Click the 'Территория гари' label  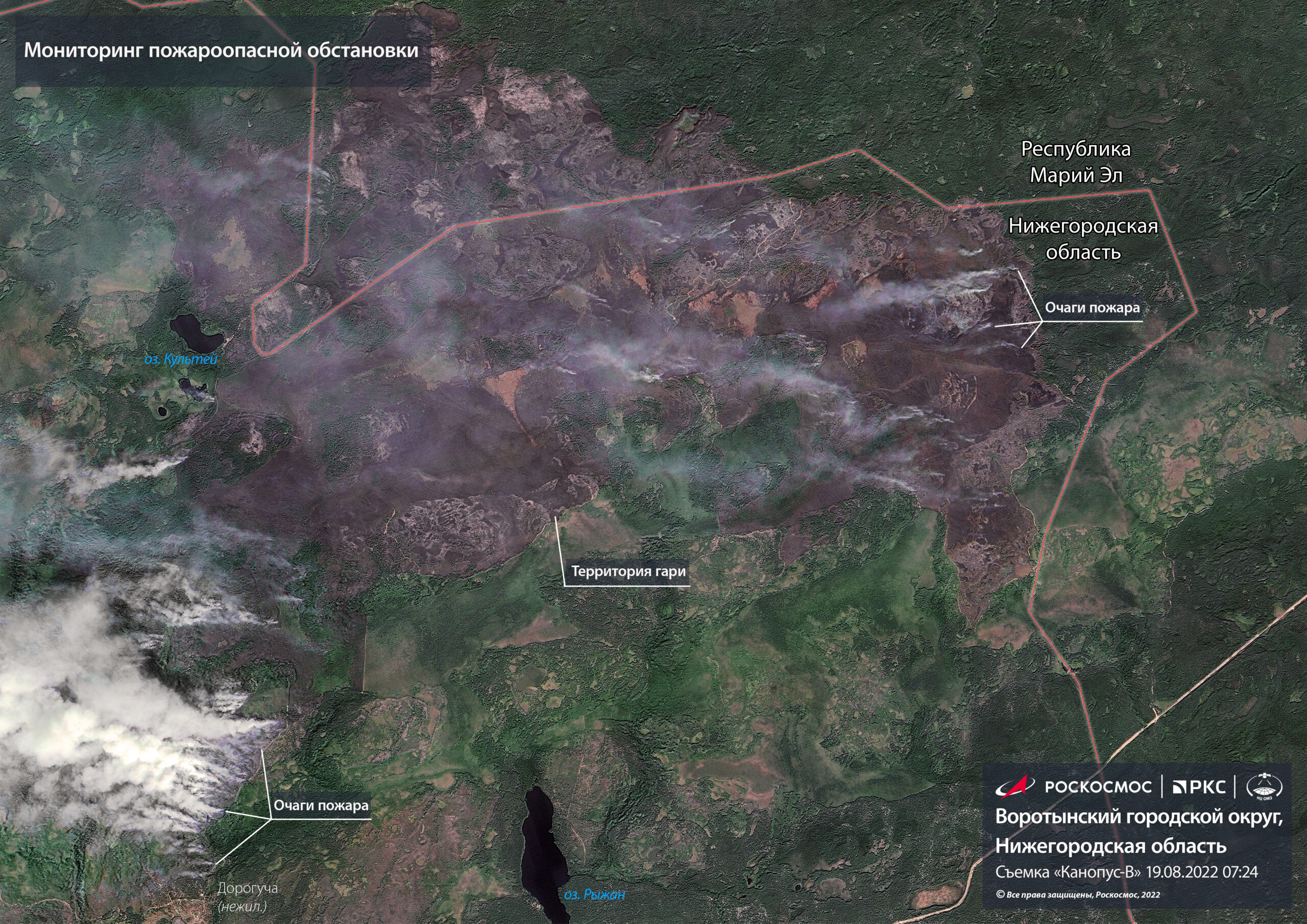click(x=628, y=571)
